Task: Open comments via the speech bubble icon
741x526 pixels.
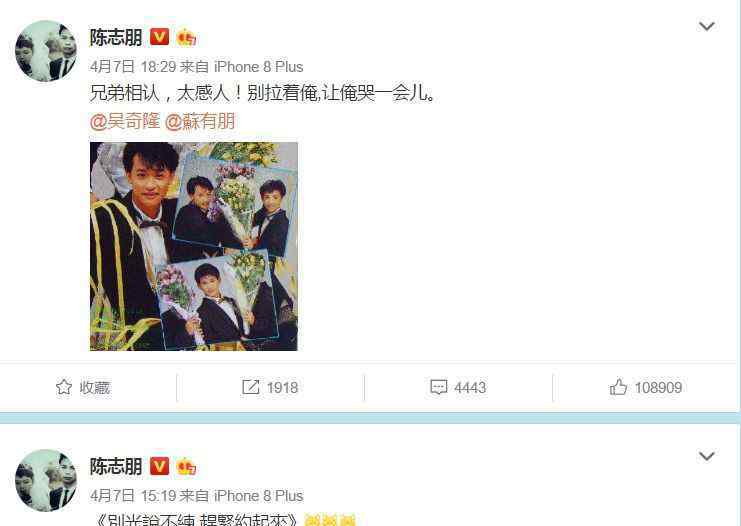Action: (439, 387)
